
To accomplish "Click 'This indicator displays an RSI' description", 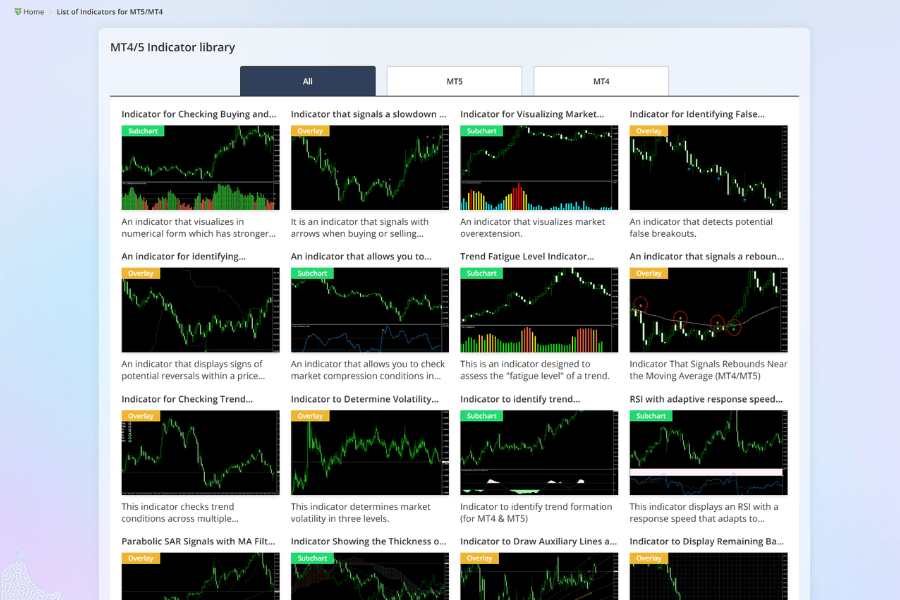I will tap(704, 513).
